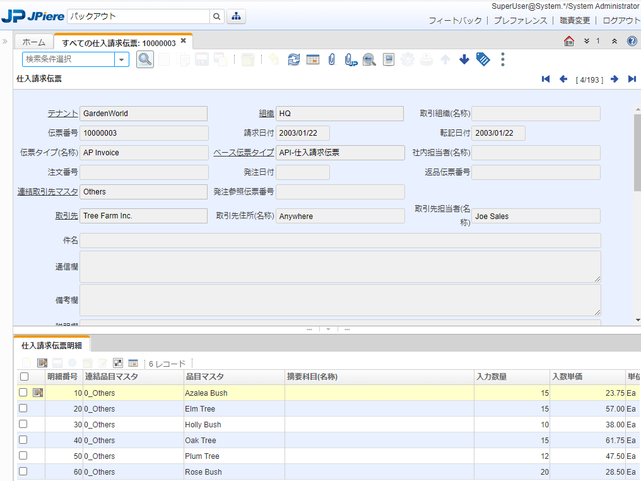Collapse the header with the double-up chevron
641x481 pixels.
pos(614,41)
